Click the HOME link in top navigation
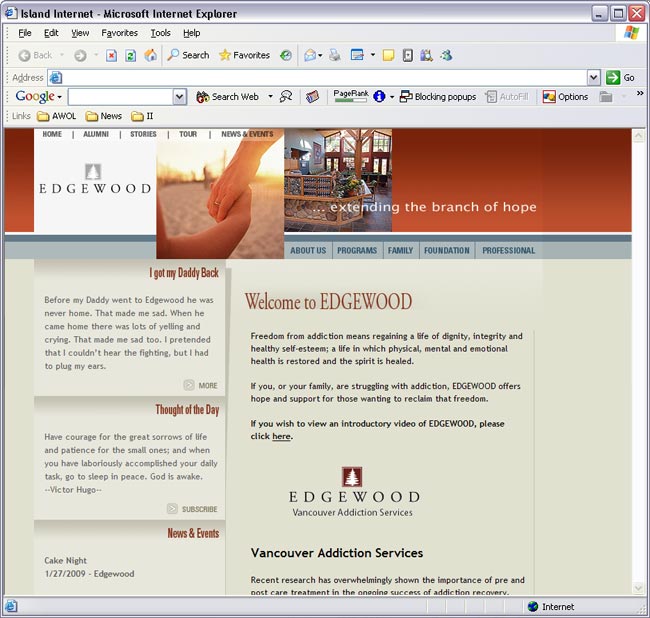The image size is (650, 618). click(52, 134)
